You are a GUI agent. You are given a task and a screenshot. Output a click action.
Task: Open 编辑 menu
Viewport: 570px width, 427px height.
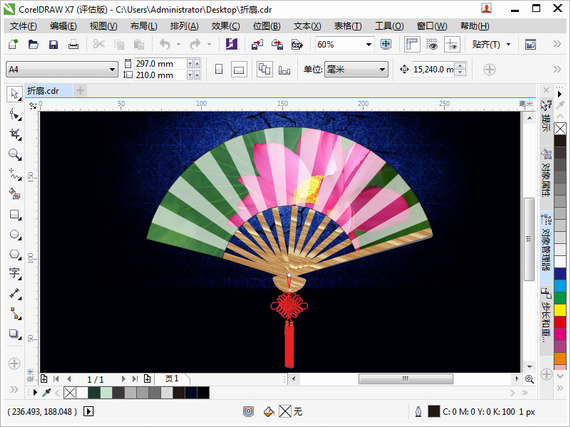coord(63,26)
